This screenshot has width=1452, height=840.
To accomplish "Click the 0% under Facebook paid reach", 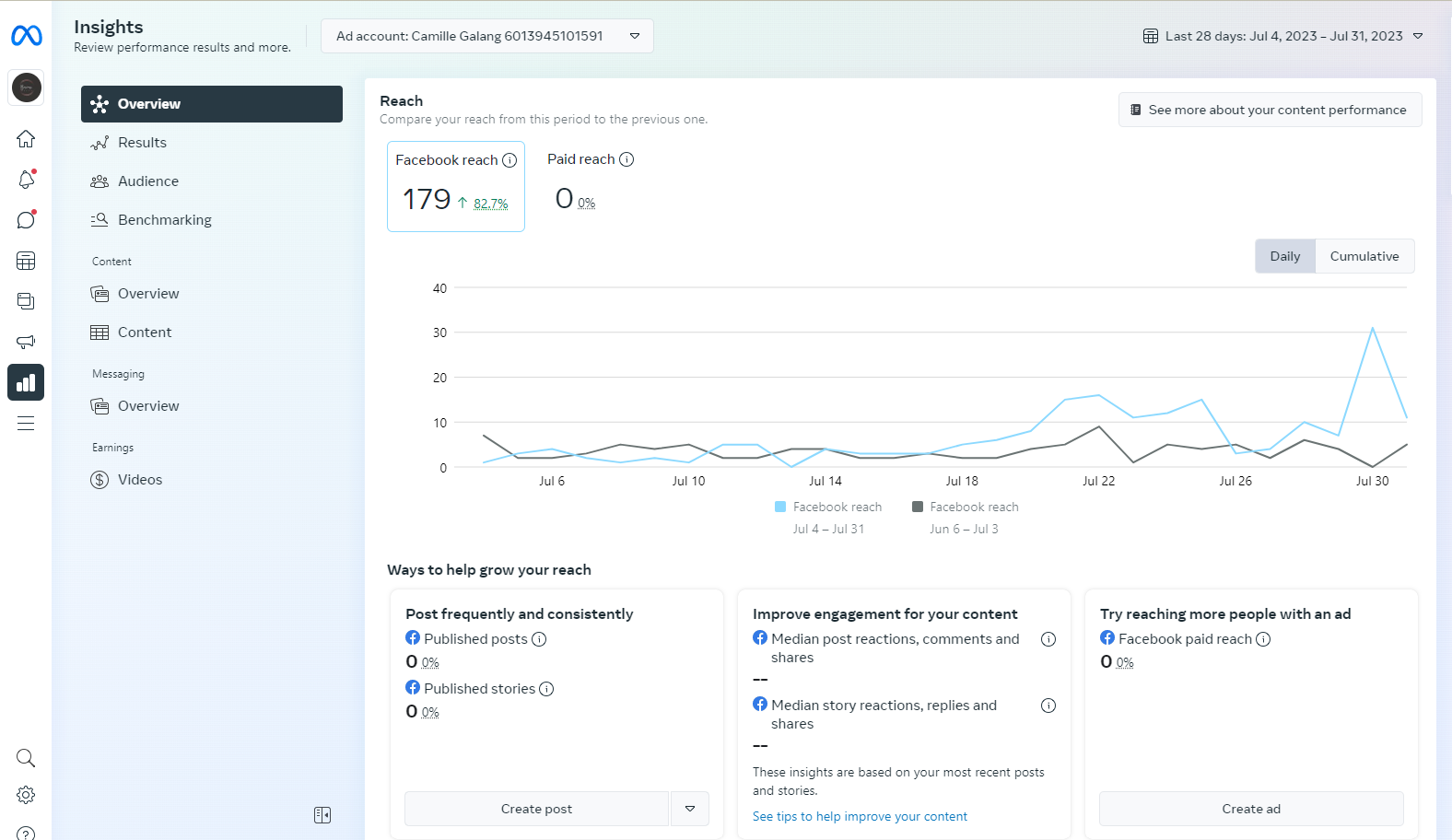I will pyautogui.click(x=1125, y=663).
